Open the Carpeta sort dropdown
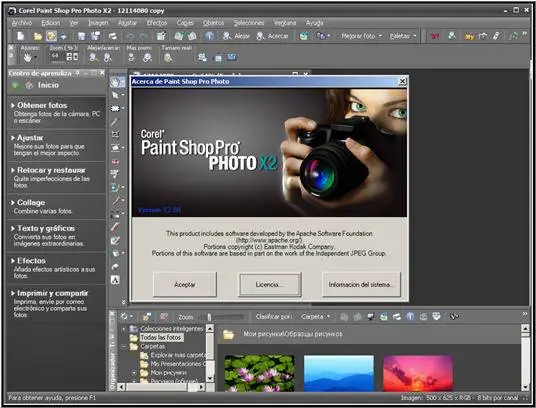Viewport: 536px width, 408px height. (315, 317)
